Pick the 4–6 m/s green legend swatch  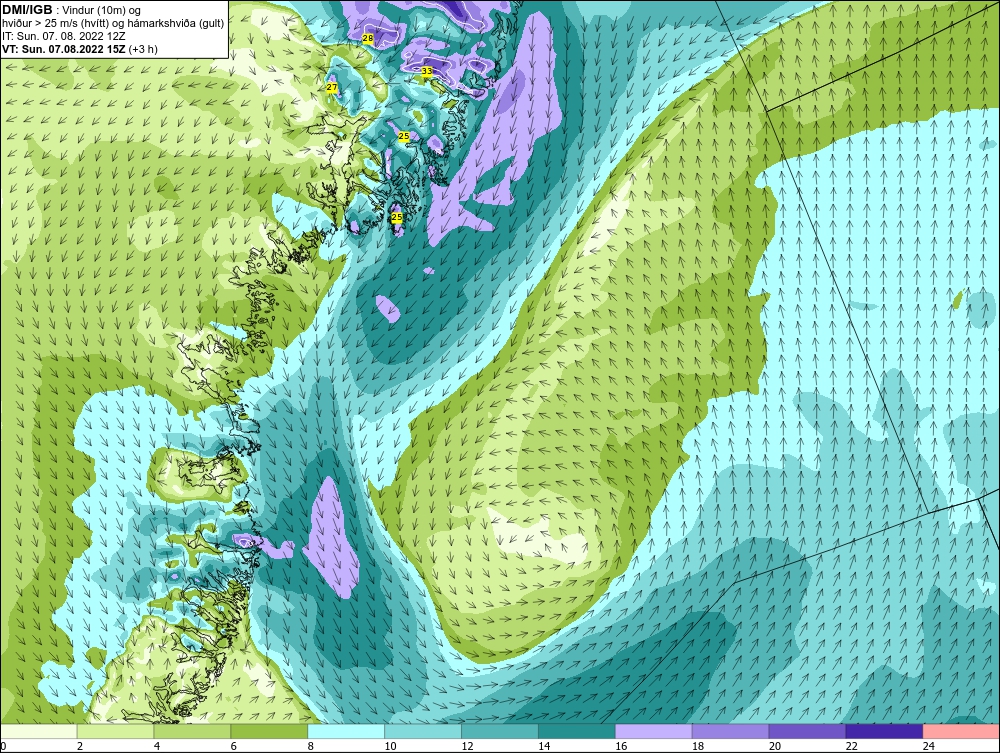click(192, 731)
